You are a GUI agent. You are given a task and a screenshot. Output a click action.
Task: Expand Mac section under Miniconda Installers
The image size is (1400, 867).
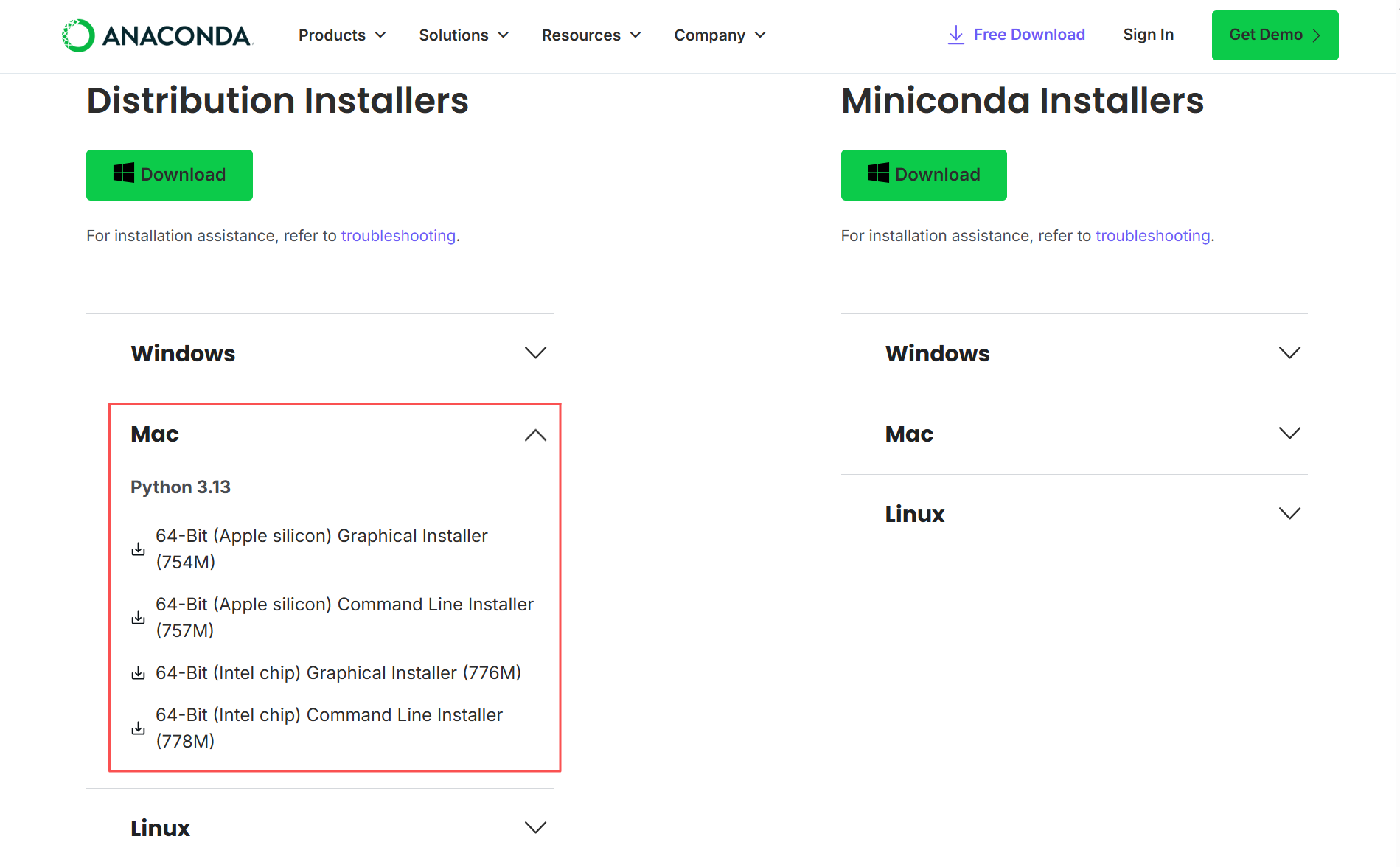pyautogui.click(x=1074, y=434)
